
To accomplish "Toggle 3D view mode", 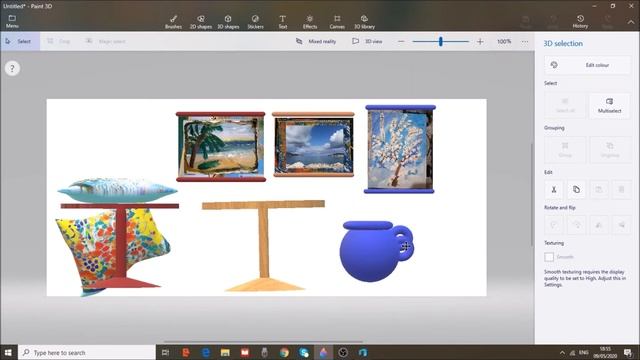I will pos(367,41).
